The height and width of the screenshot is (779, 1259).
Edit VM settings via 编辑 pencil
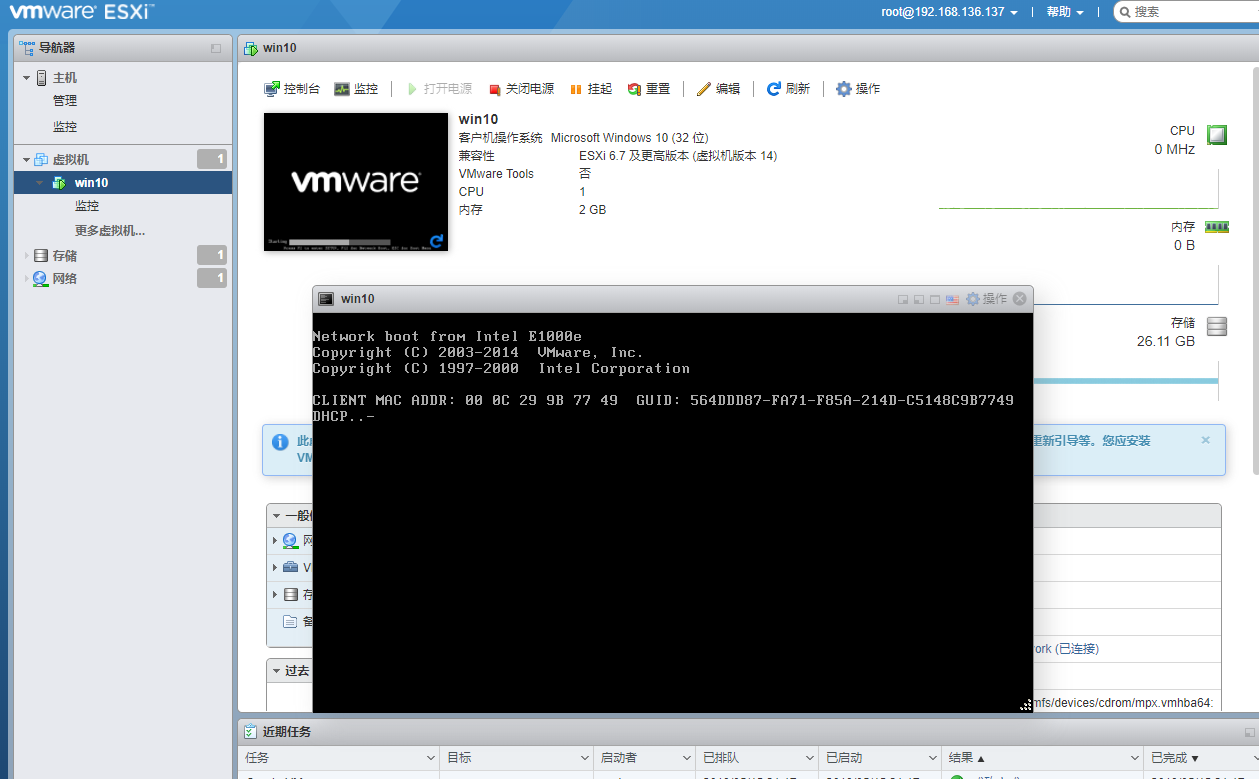(x=718, y=89)
